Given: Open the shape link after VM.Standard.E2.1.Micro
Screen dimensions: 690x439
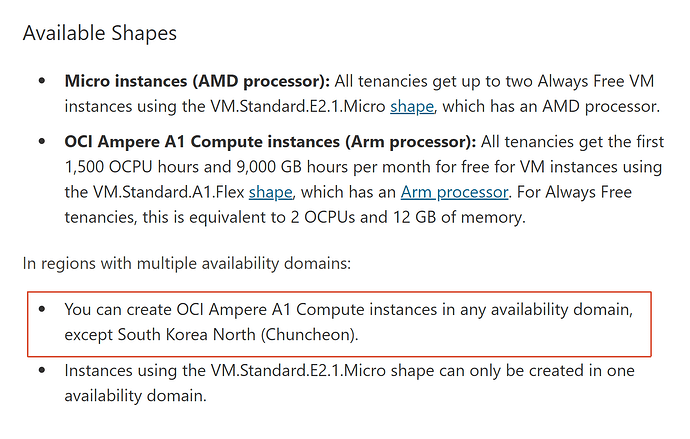Looking at the screenshot, I should [x=412, y=107].
